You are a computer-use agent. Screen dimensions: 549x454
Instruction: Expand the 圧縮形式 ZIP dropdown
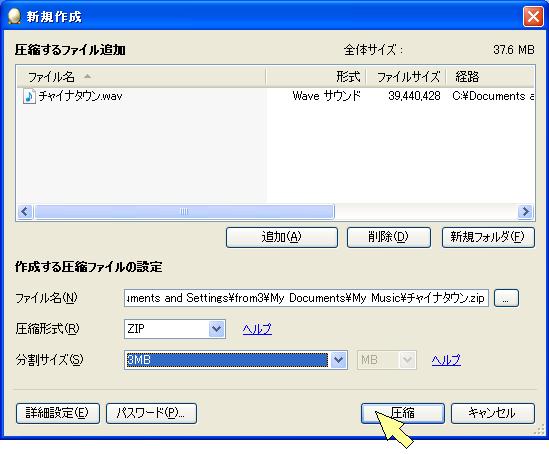click(x=216, y=329)
